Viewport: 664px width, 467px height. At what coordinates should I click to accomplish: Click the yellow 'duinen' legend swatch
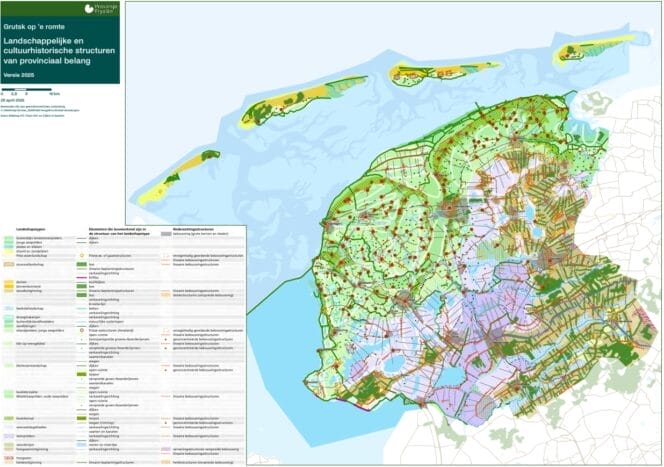(9, 282)
